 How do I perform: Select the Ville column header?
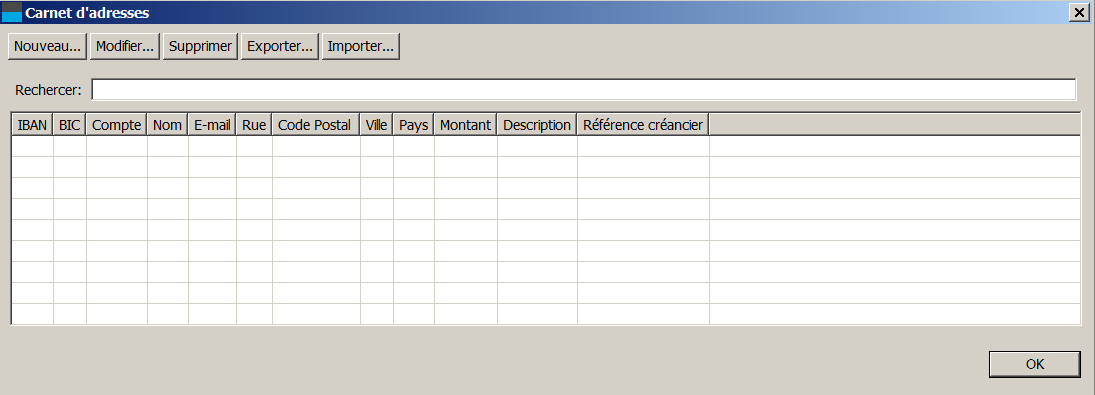pos(376,125)
